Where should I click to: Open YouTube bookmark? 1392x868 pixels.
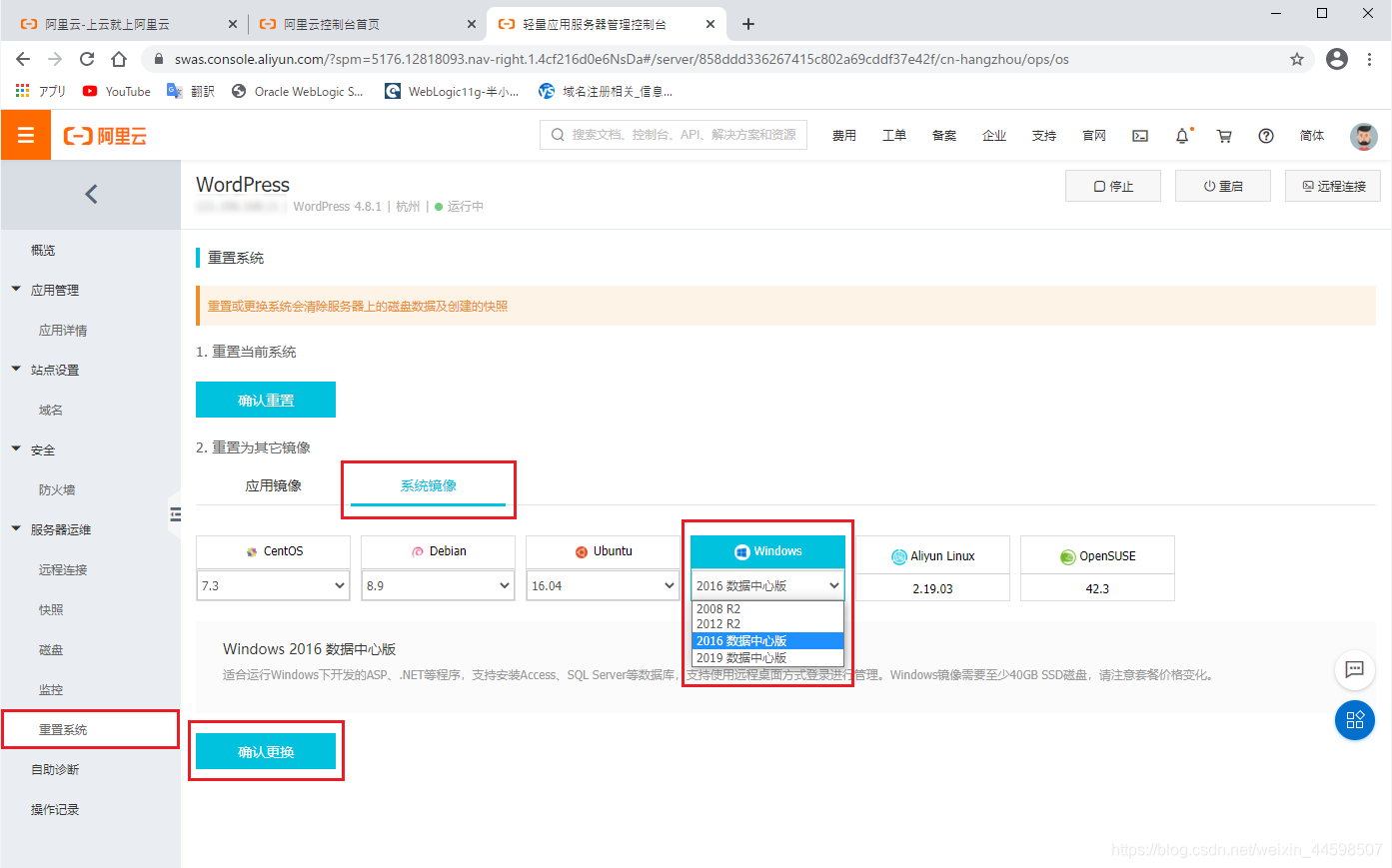click(117, 91)
